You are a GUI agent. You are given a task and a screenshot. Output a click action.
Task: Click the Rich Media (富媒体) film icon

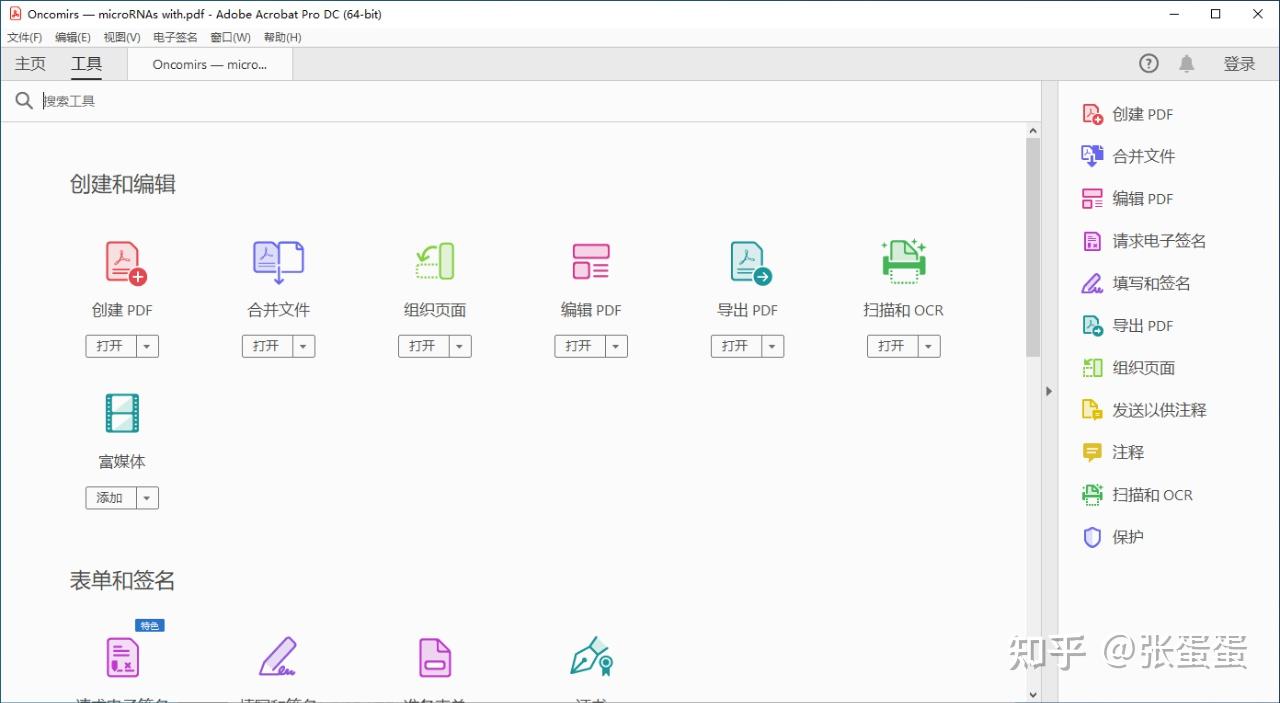[122, 413]
